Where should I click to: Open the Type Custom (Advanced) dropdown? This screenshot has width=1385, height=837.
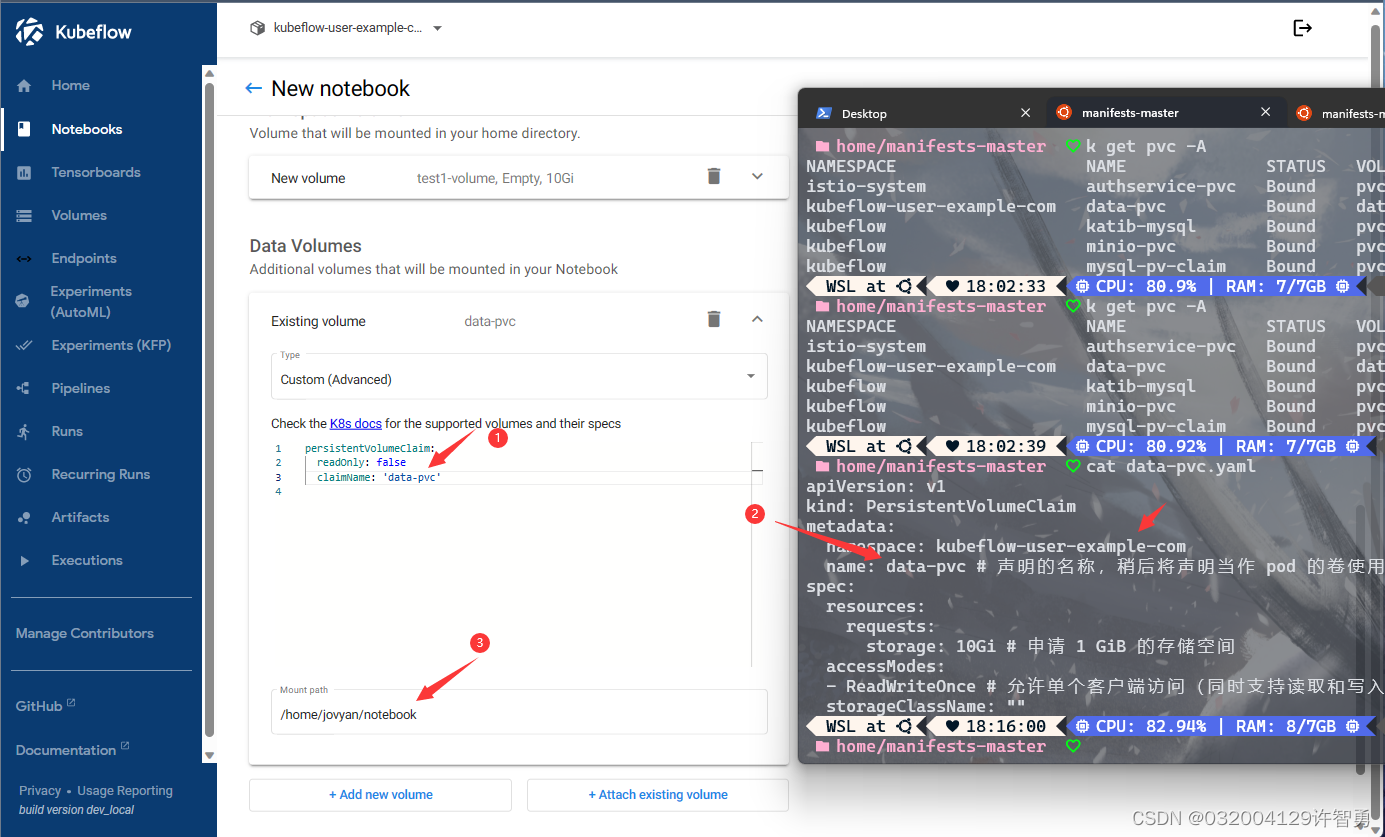pyautogui.click(x=519, y=377)
